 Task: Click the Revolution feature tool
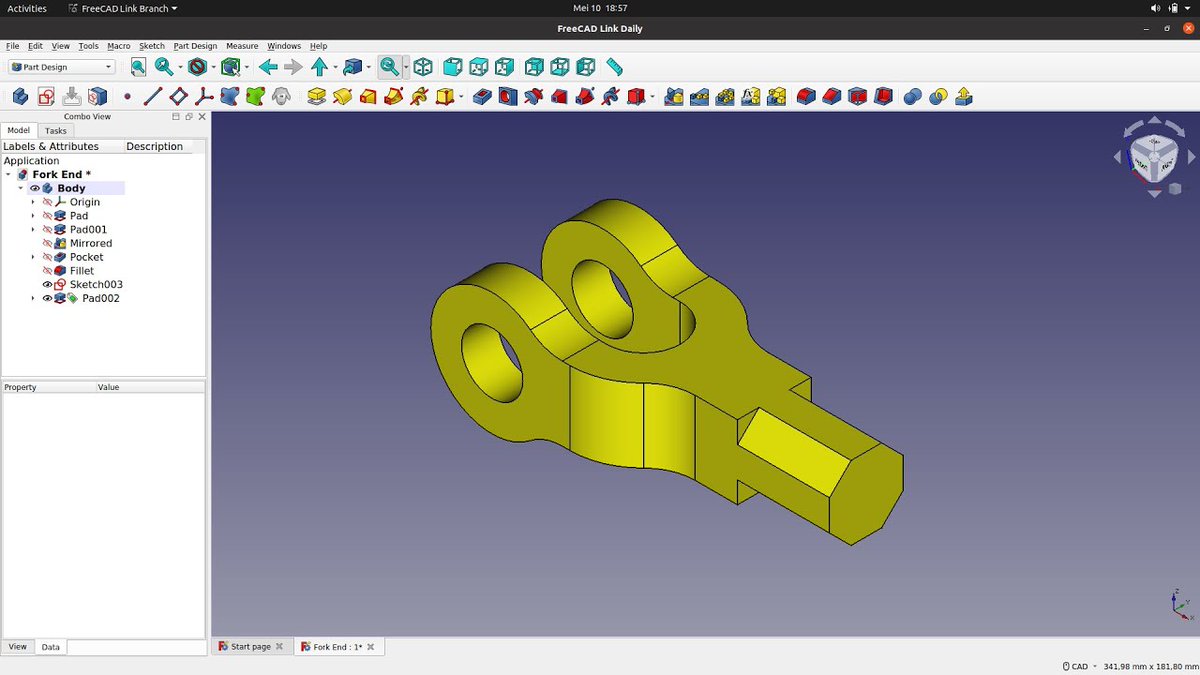click(x=343, y=96)
